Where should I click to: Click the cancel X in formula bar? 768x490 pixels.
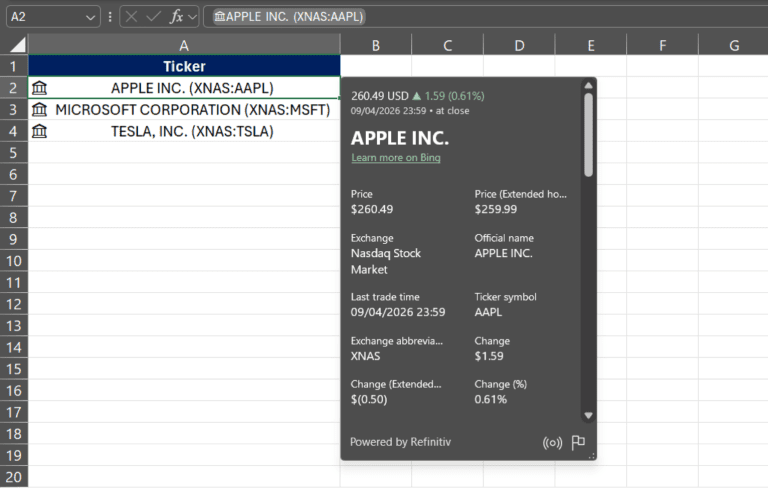(x=131, y=17)
